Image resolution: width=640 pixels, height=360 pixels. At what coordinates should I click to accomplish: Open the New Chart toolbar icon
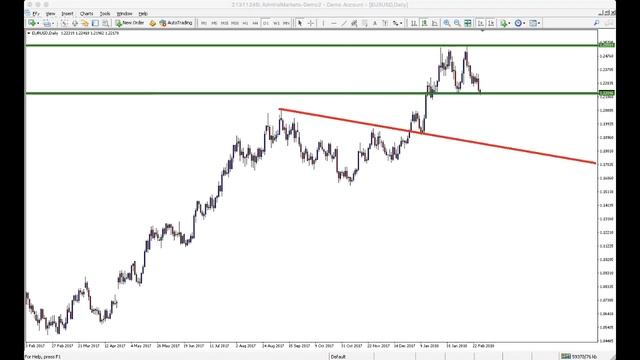click(31, 23)
